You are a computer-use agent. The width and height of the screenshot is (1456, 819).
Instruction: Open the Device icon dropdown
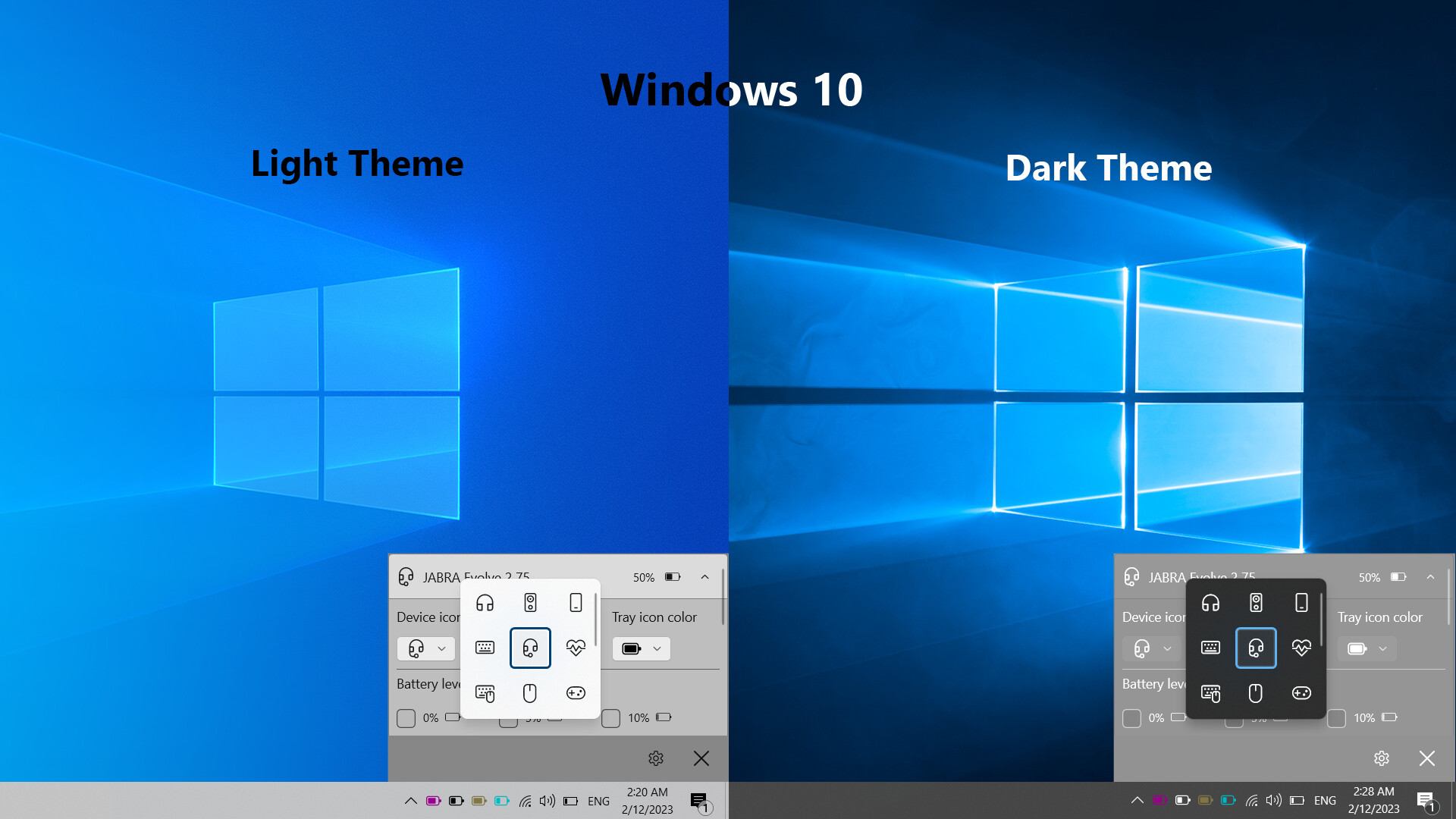tap(425, 648)
